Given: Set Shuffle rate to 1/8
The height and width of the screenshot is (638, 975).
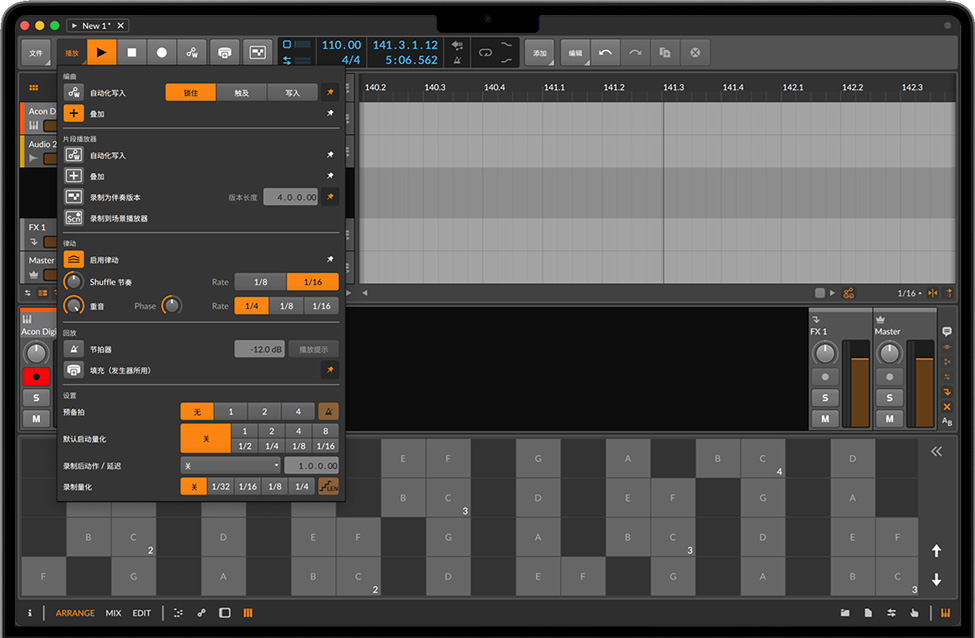Looking at the screenshot, I should click(260, 282).
